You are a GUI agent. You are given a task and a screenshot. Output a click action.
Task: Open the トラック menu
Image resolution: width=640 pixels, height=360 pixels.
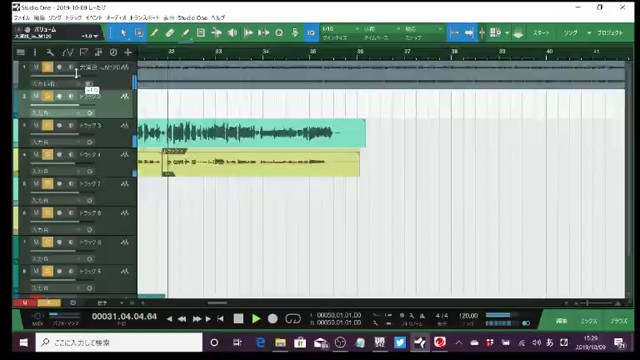coord(73,18)
